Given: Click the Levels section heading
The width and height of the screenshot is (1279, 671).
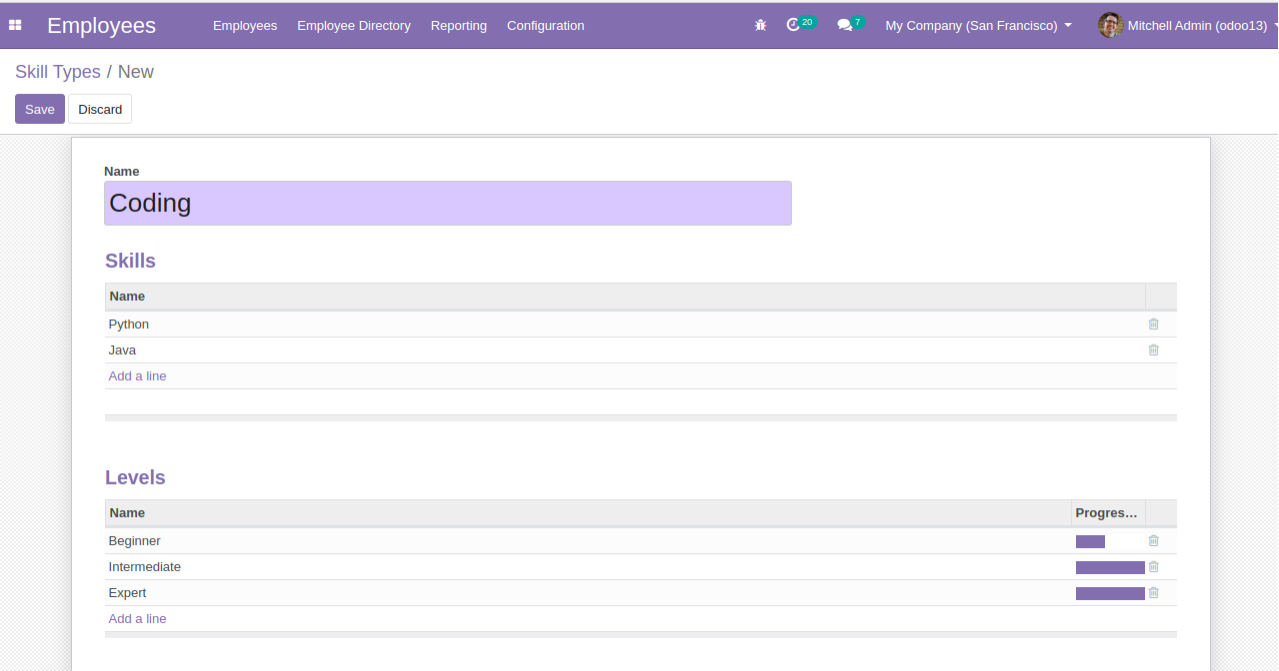Looking at the screenshot, I should 135,478.
